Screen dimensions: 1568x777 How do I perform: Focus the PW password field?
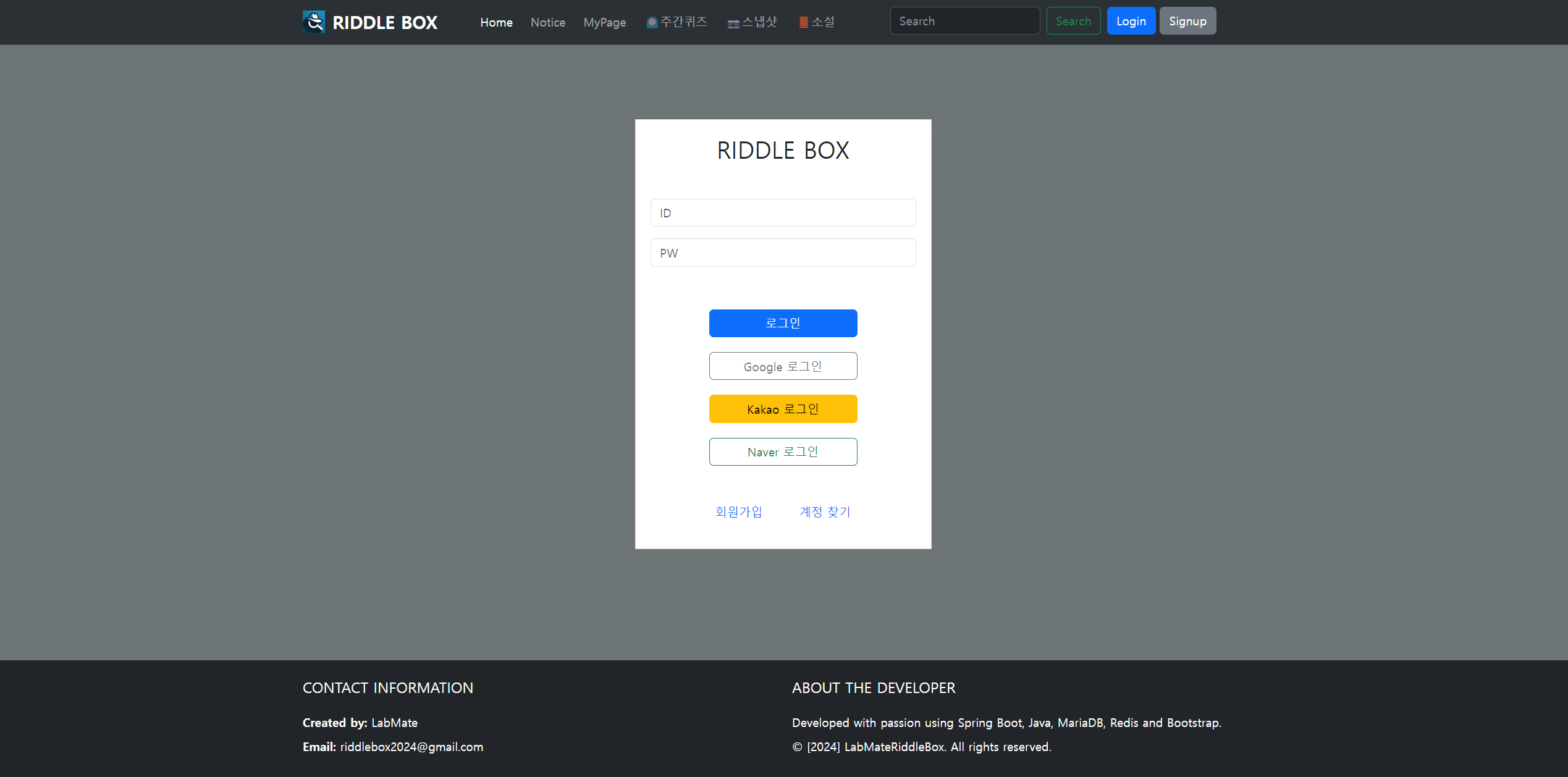tap(783, 253)
